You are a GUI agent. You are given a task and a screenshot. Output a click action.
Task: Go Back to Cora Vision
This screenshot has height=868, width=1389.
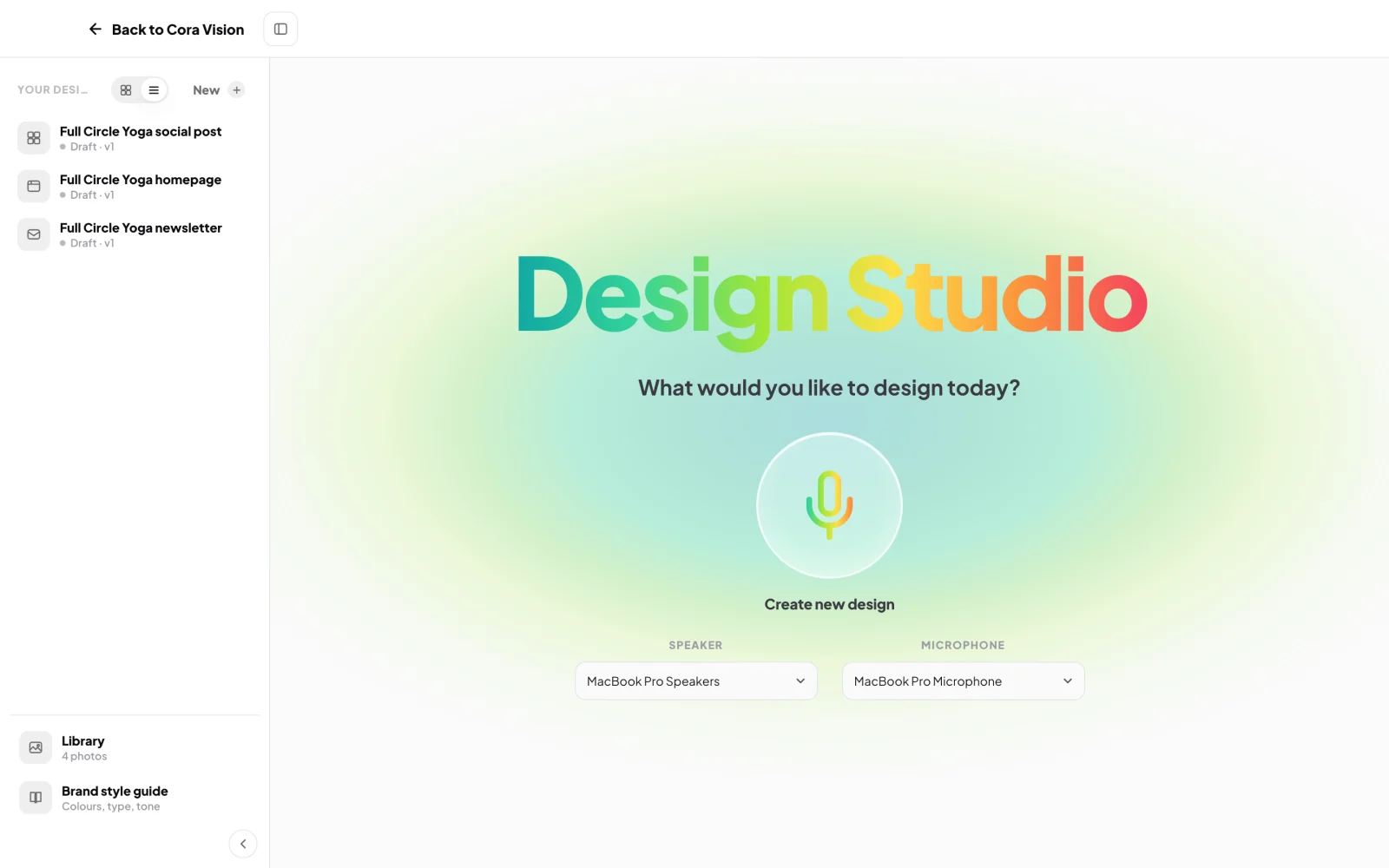pyautogui.click(x=167, y=30)
